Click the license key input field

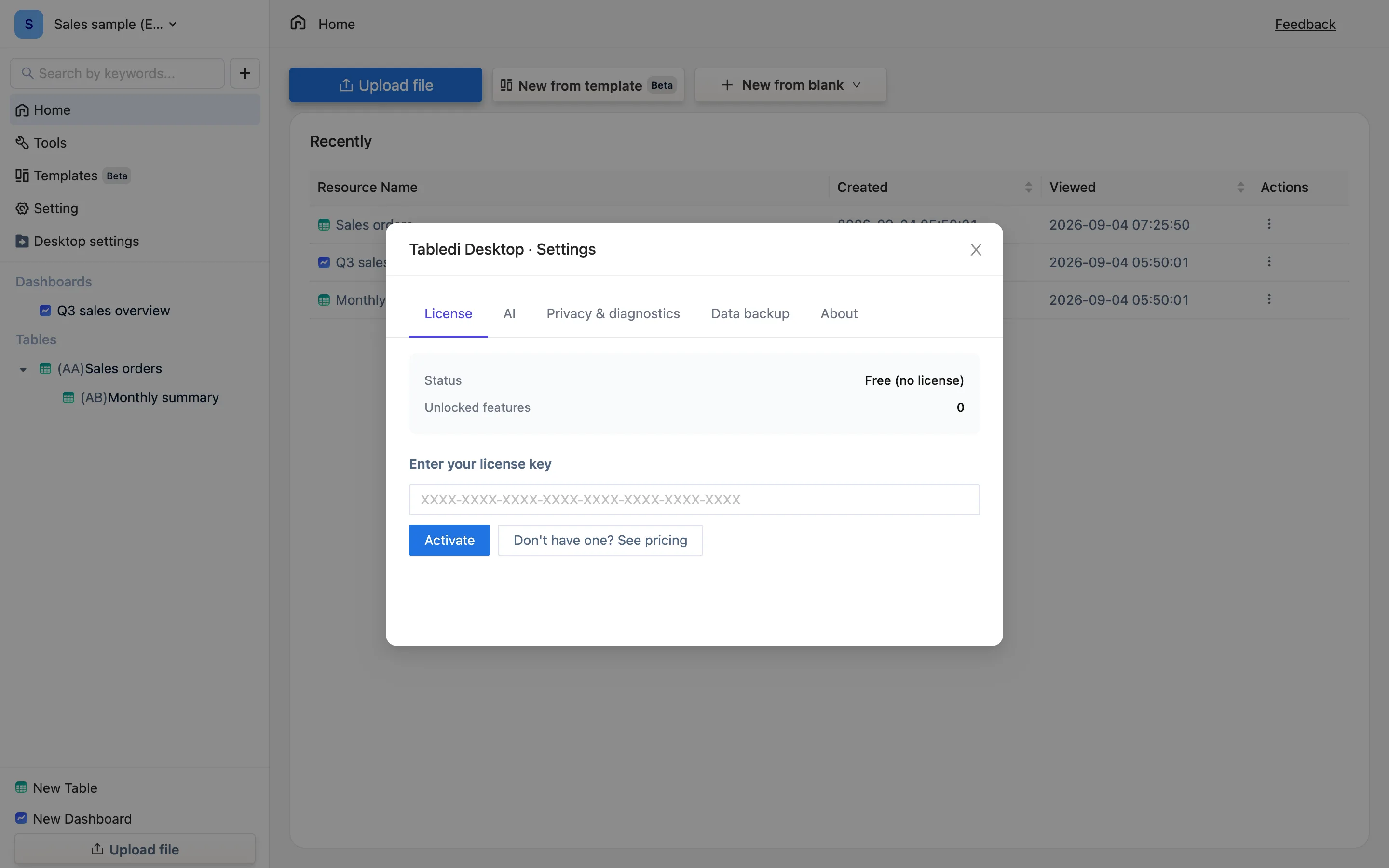point(694,500)
